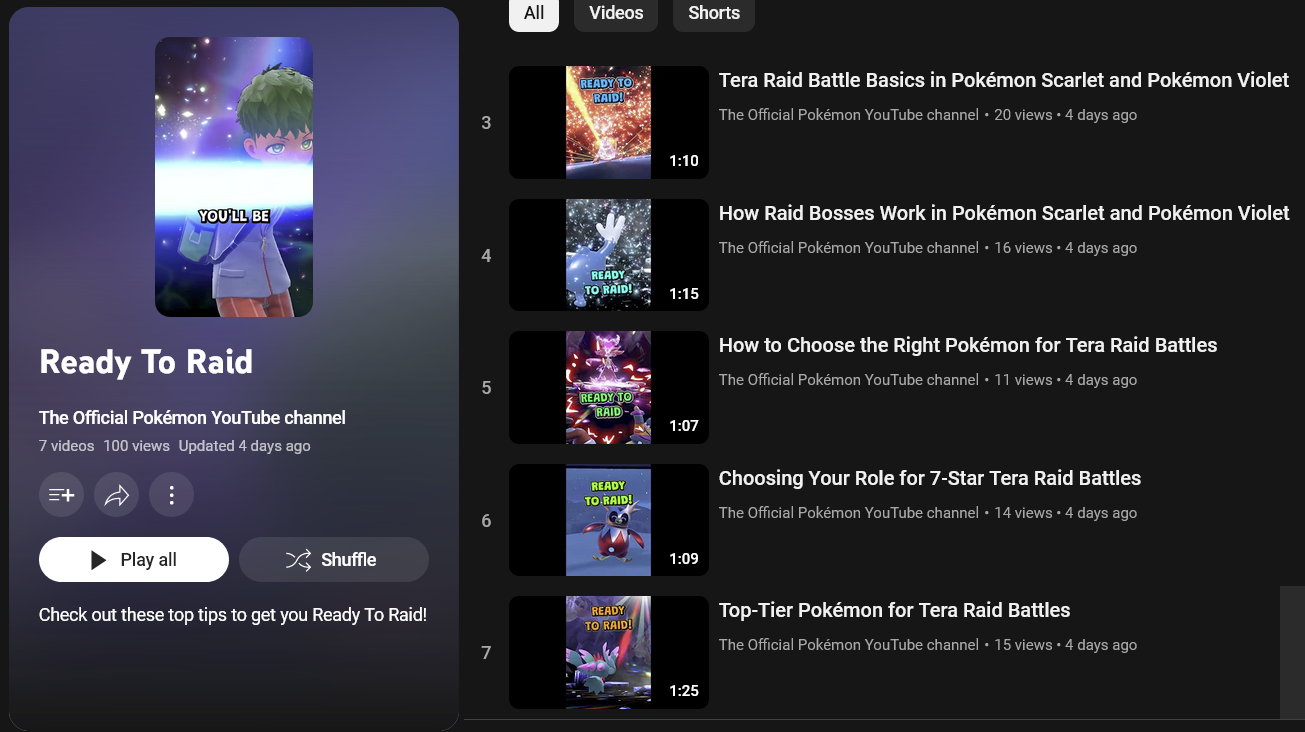Click the share playlist arrow icon
The width and height of the screenshot is (1305, 732).
116,495
